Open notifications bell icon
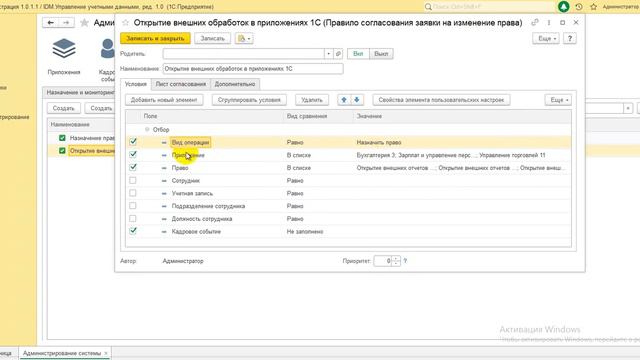 564,7
